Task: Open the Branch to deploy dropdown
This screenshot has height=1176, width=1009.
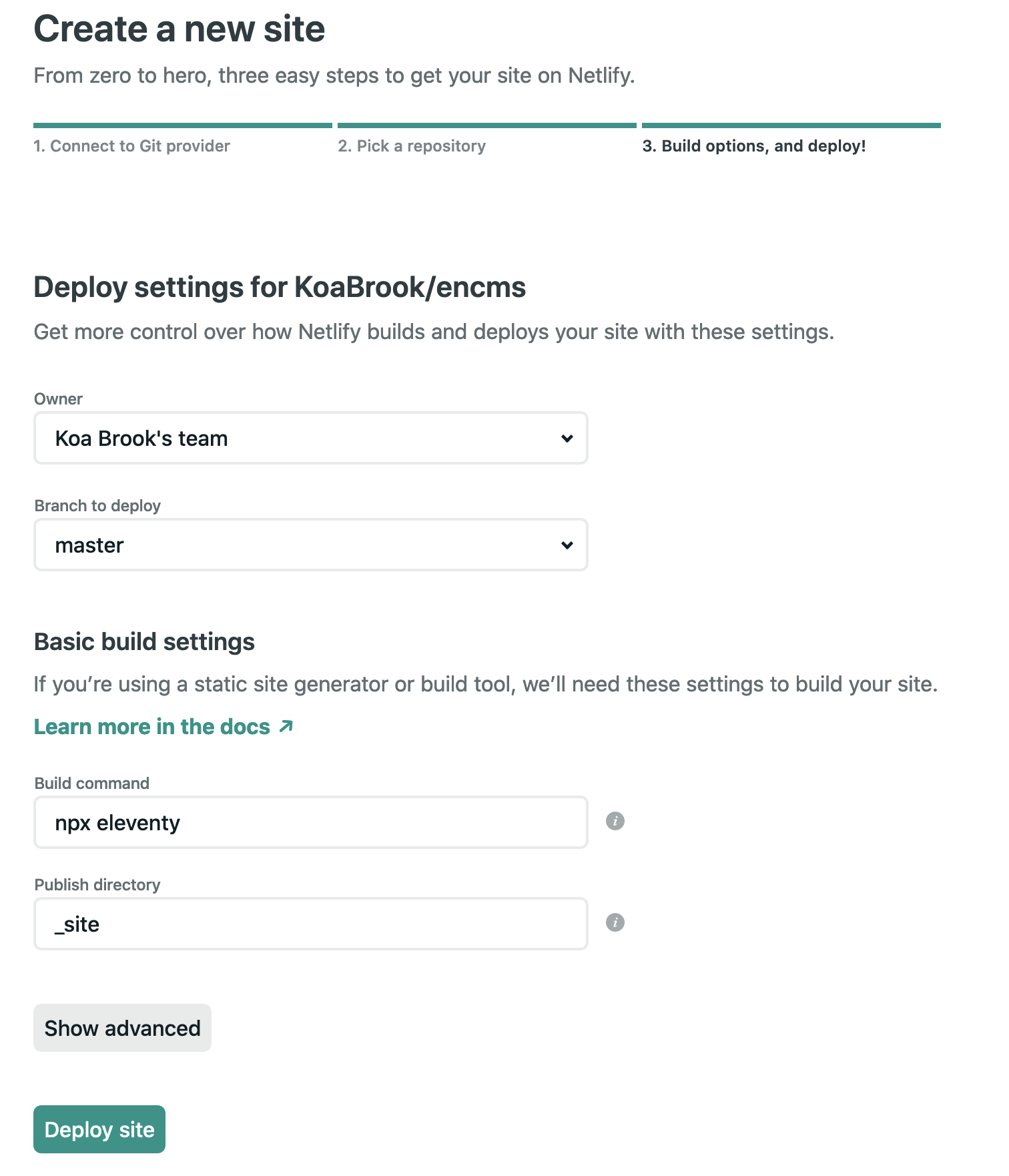Action: click(310, 545)
